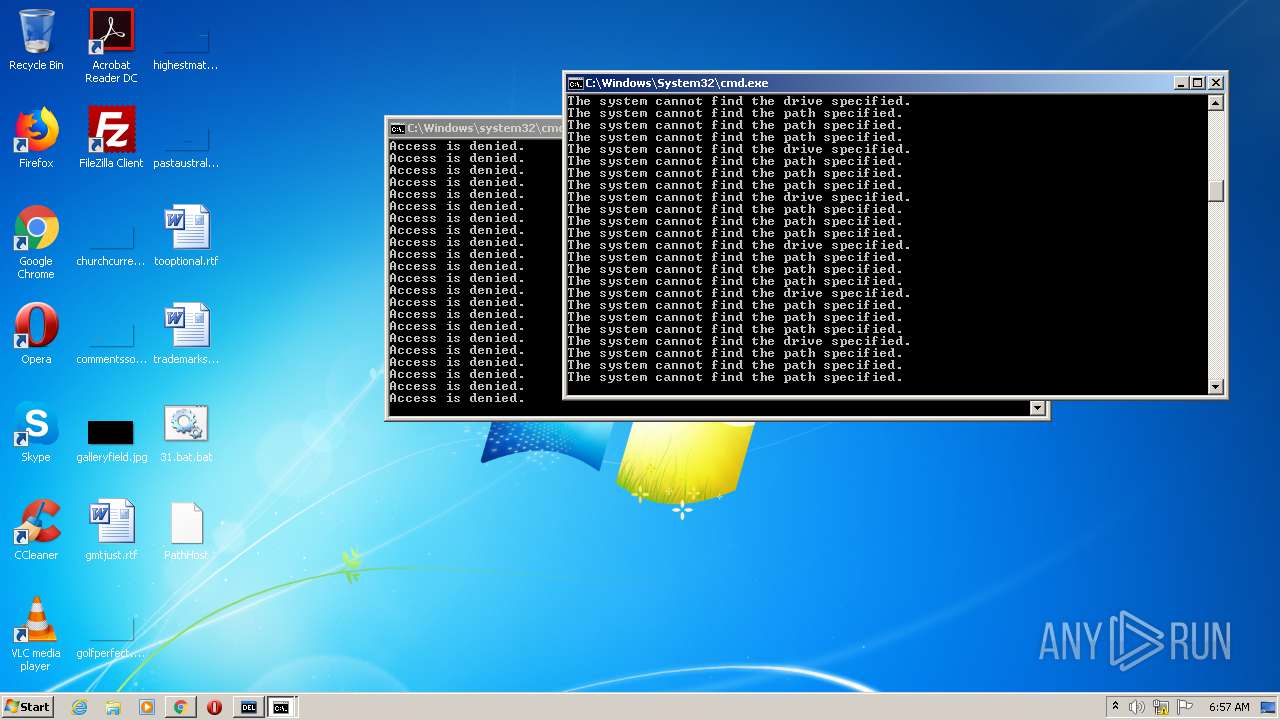Open Google Chrome desktop shortcut
This screenshot has height=720, width=1280.
pyautogui.click(x=36, y=243)
